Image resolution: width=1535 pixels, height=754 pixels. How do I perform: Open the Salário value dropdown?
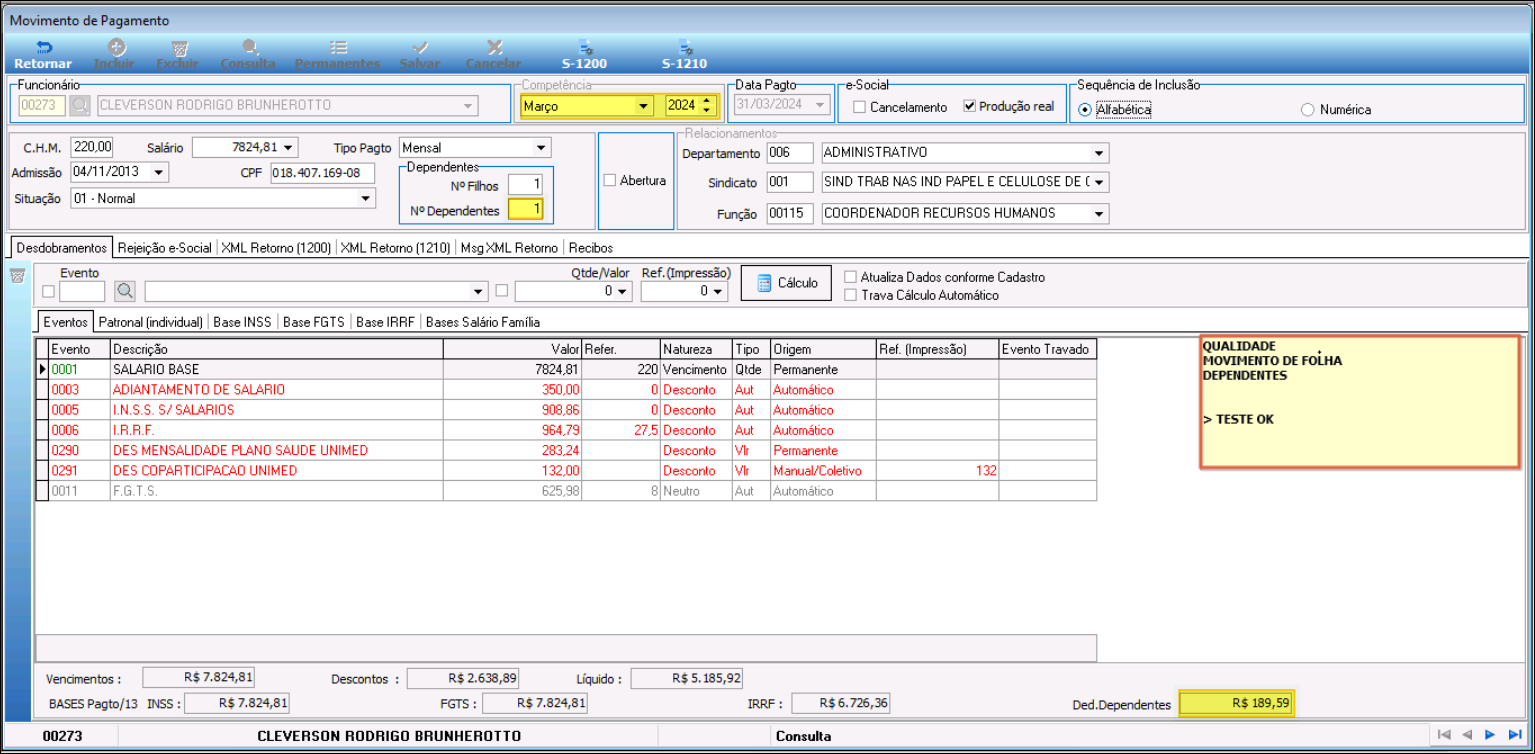click(x=289, y=148)
